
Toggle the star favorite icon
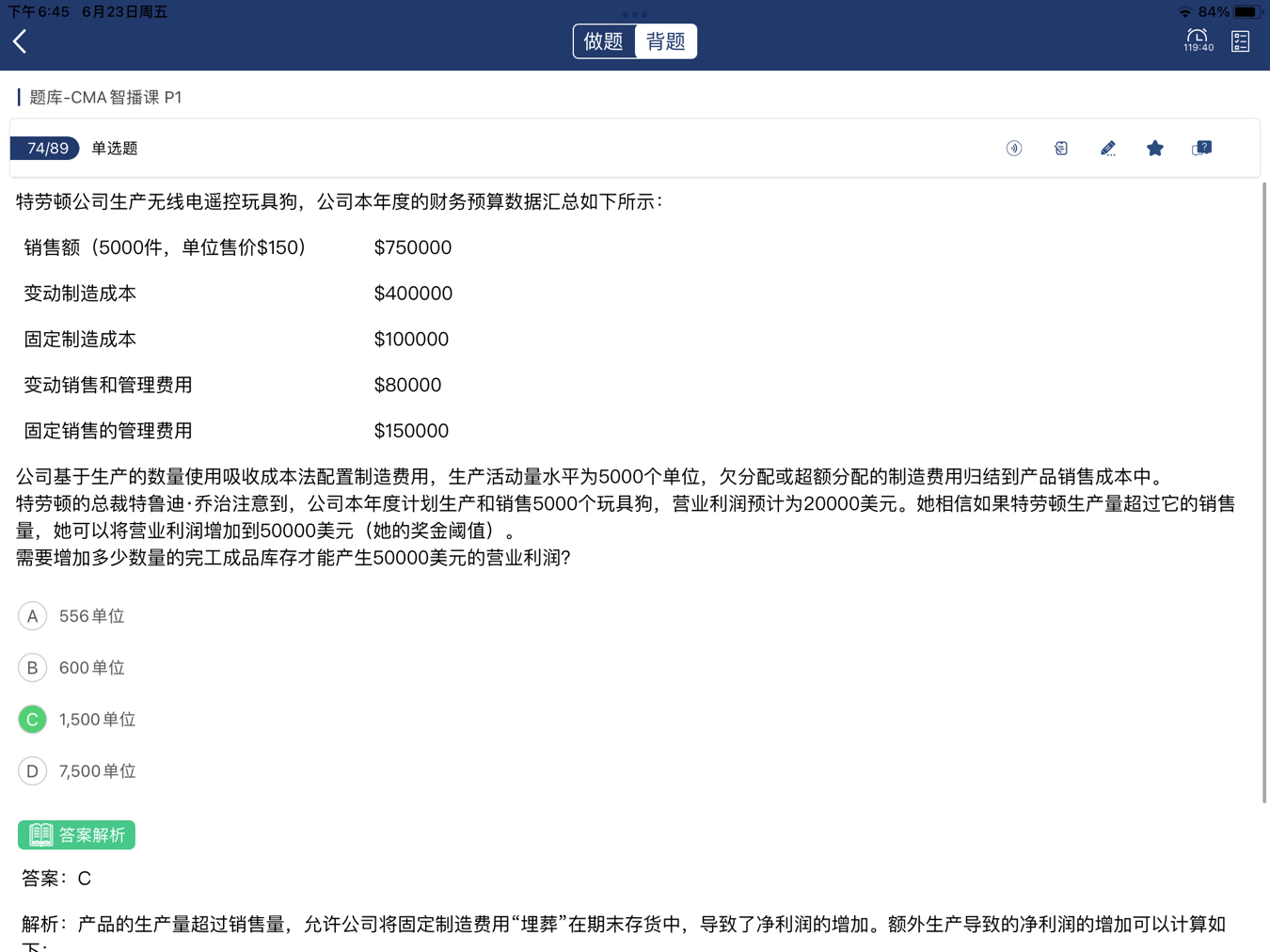[x=1155, y=149]
